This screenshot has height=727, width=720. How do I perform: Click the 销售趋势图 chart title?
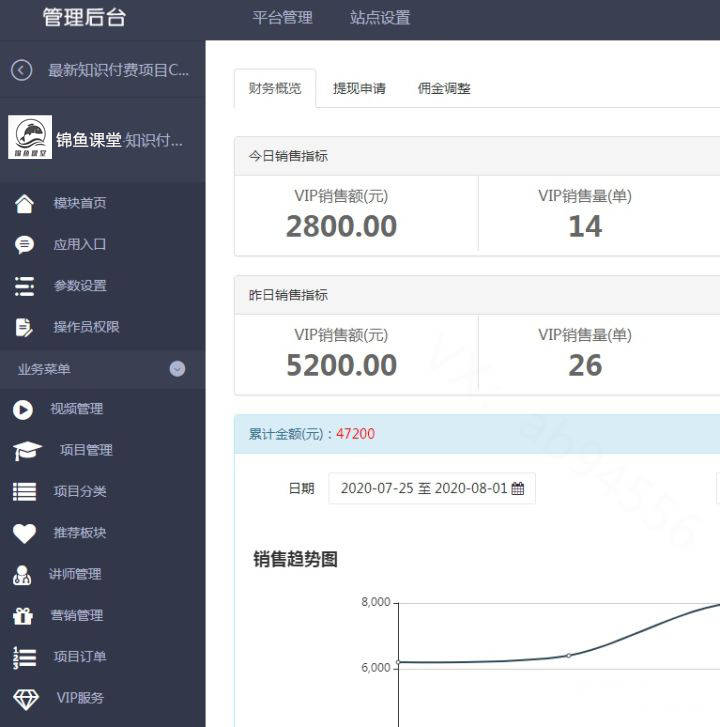point(295,559)
